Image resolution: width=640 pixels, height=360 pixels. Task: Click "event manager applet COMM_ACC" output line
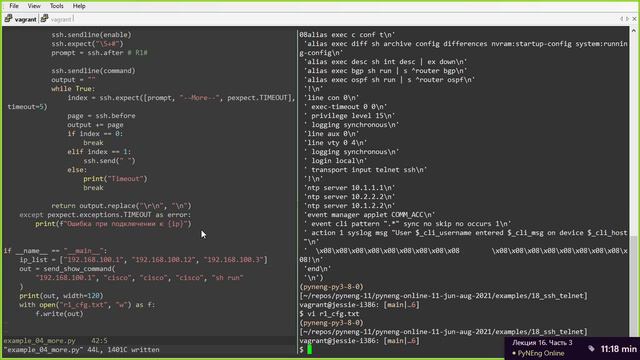[x=369, y=215]
